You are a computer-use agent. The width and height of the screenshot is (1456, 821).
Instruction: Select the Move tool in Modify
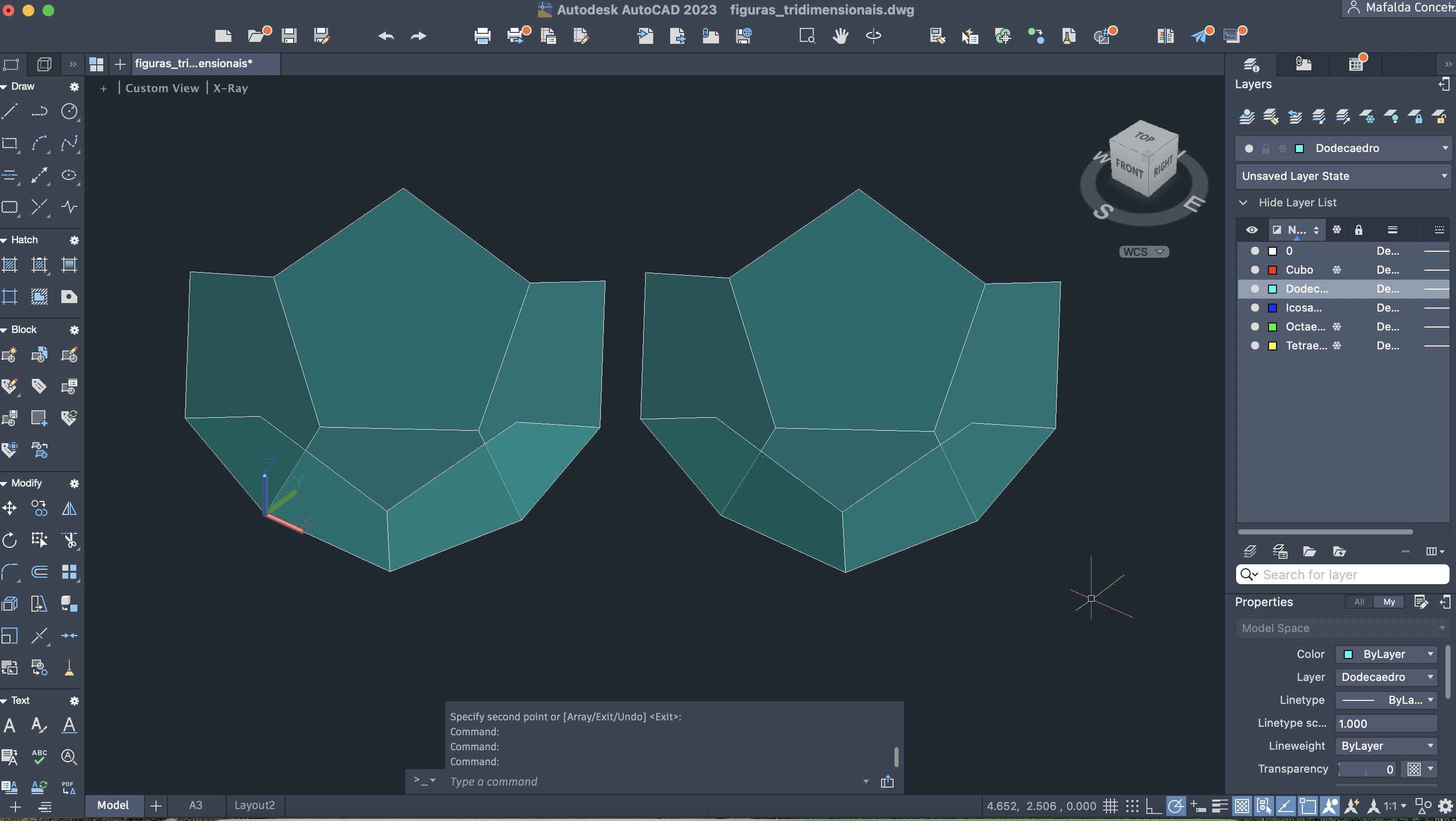10,508
